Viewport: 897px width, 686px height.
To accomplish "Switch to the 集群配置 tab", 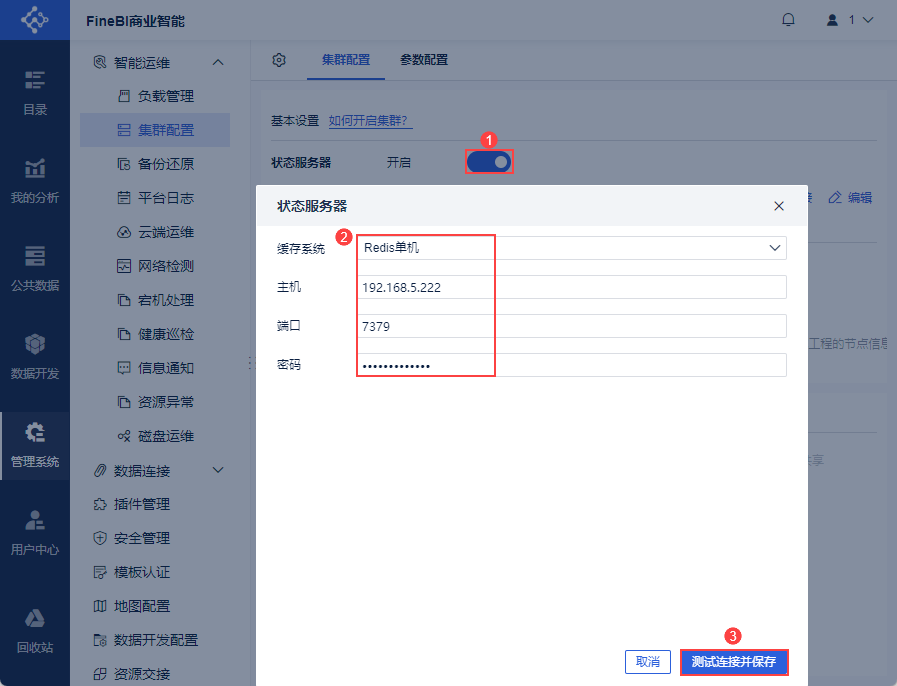I will click(346, 60).
